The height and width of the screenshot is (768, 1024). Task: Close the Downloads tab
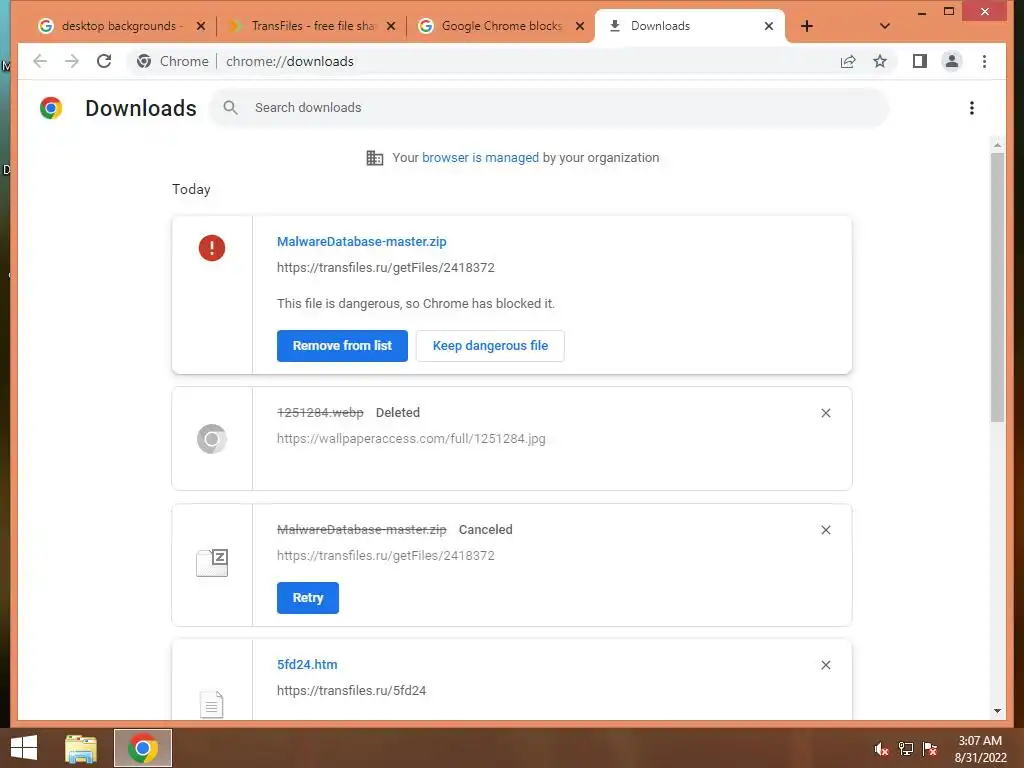[769, 26]
